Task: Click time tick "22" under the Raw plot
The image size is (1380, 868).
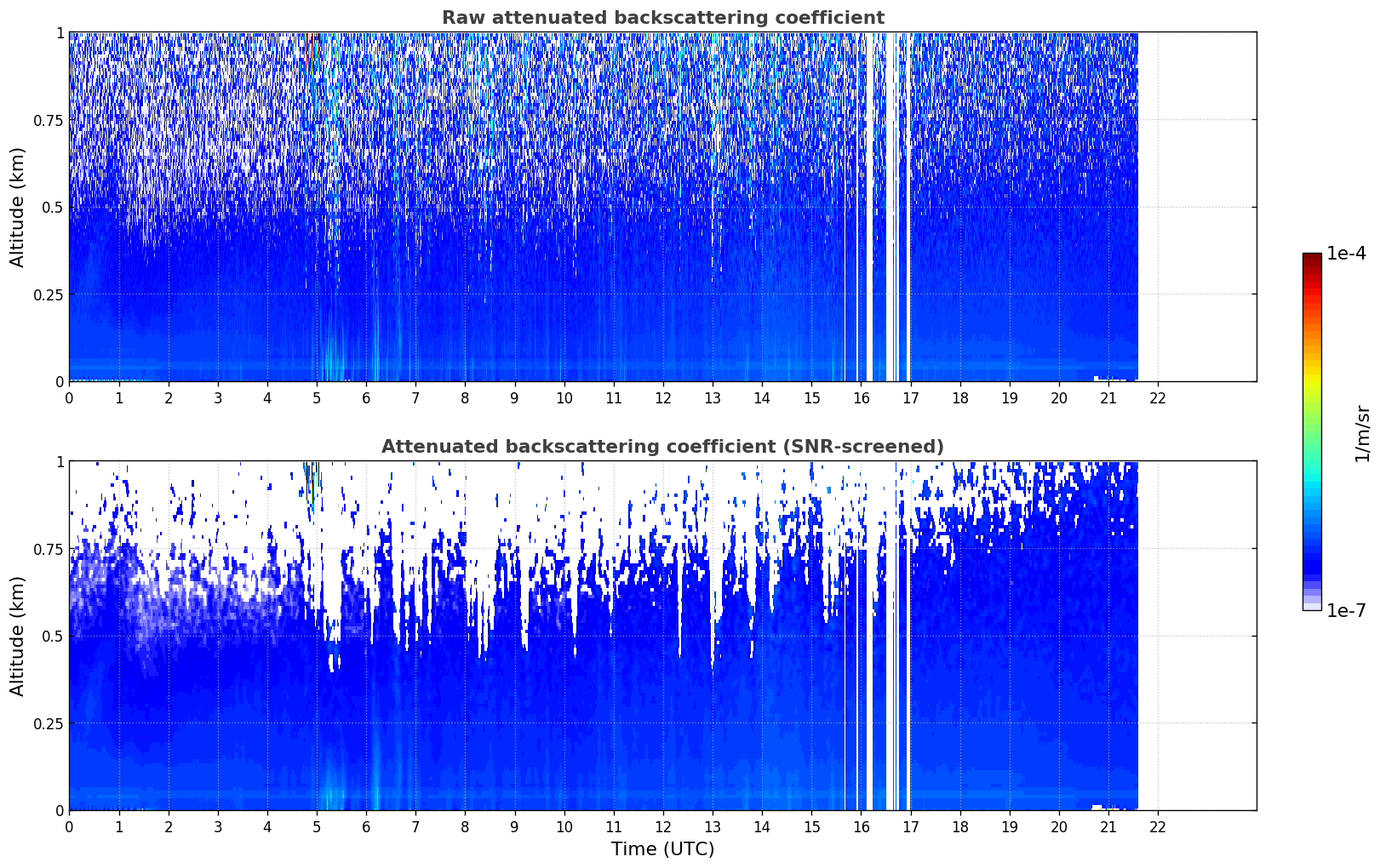Action: pos(1158,397)
